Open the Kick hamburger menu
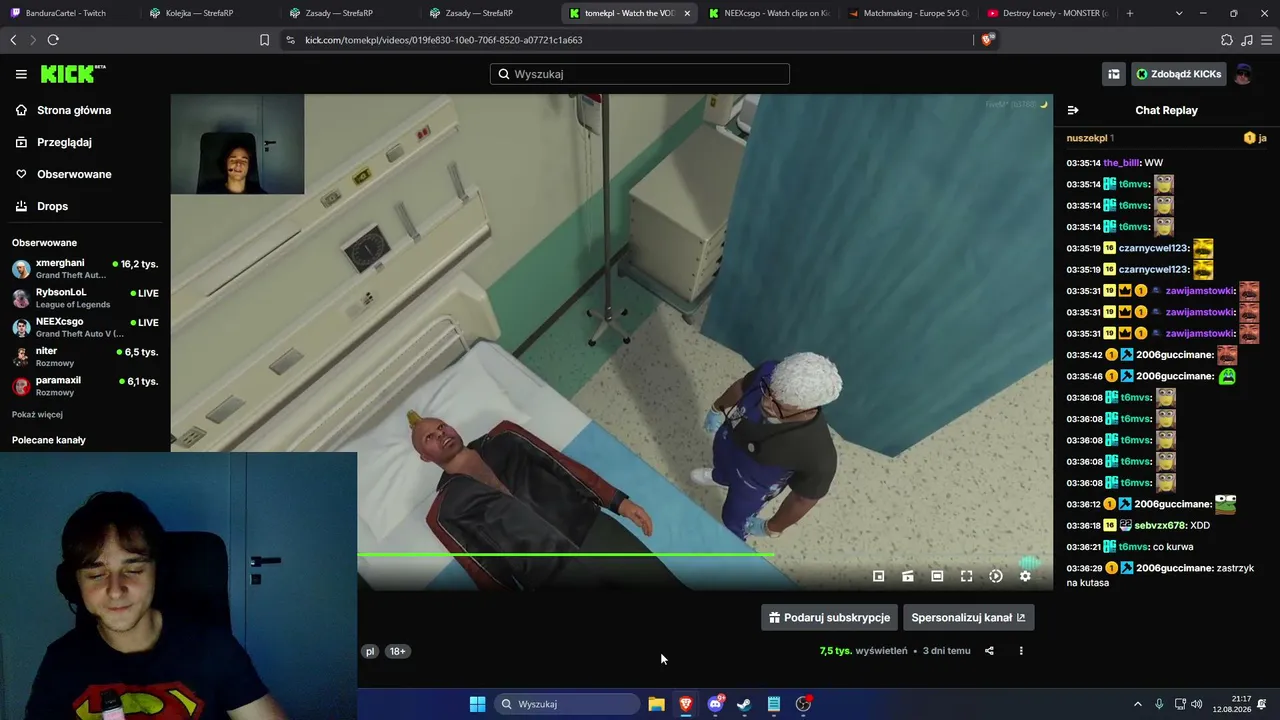 point(21,74)
